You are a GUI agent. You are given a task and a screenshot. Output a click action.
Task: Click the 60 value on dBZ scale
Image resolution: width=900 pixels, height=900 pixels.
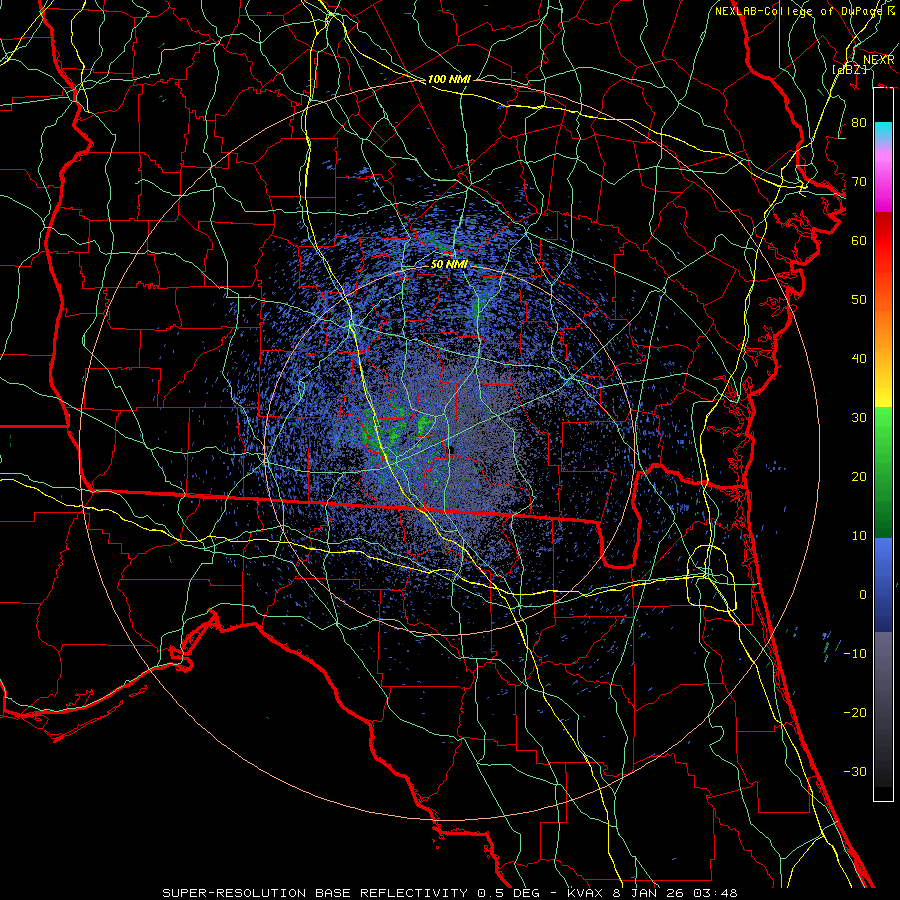[x=859, y=240]
